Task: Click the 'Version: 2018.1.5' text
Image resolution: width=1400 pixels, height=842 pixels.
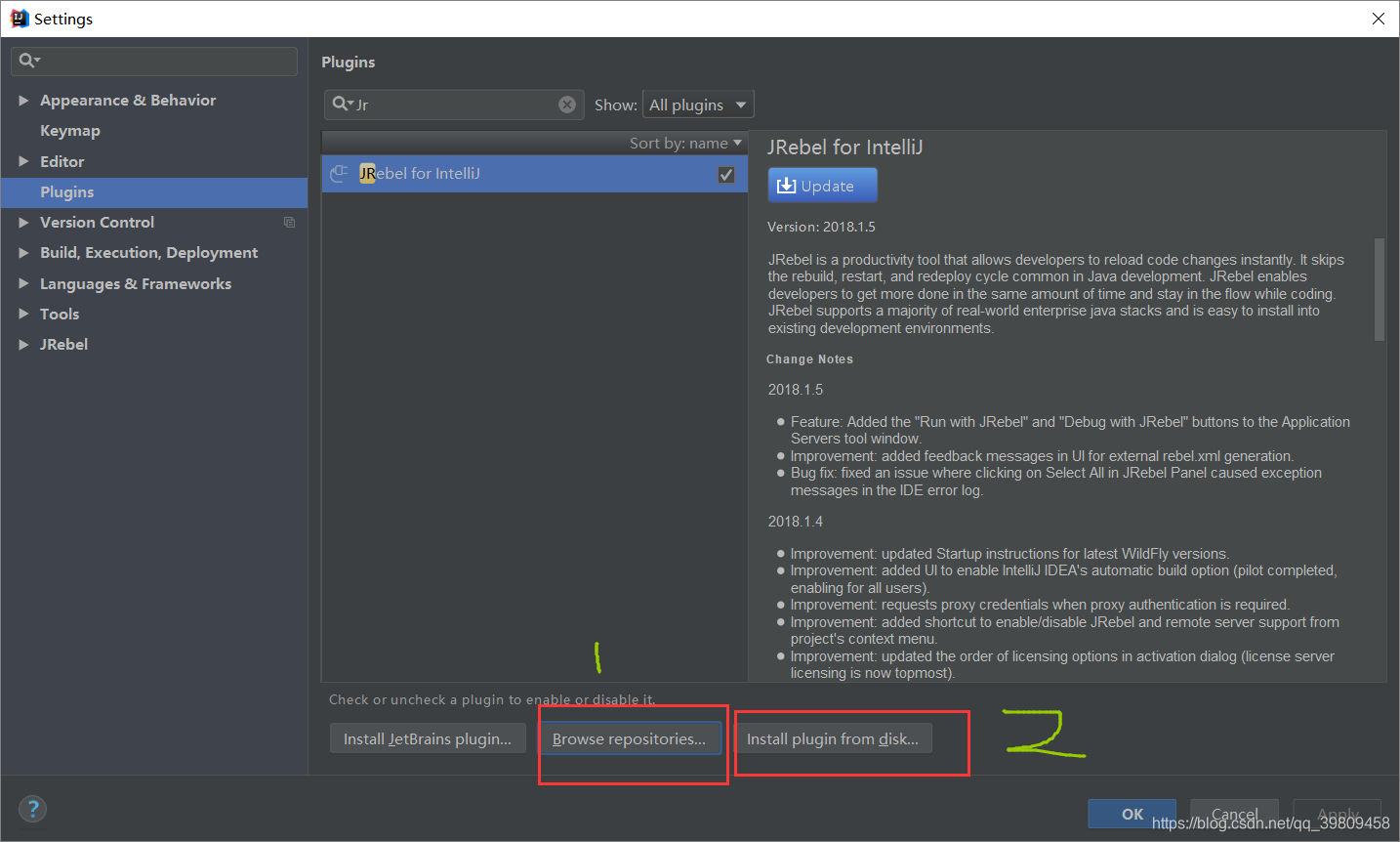Action: point(821,227)
